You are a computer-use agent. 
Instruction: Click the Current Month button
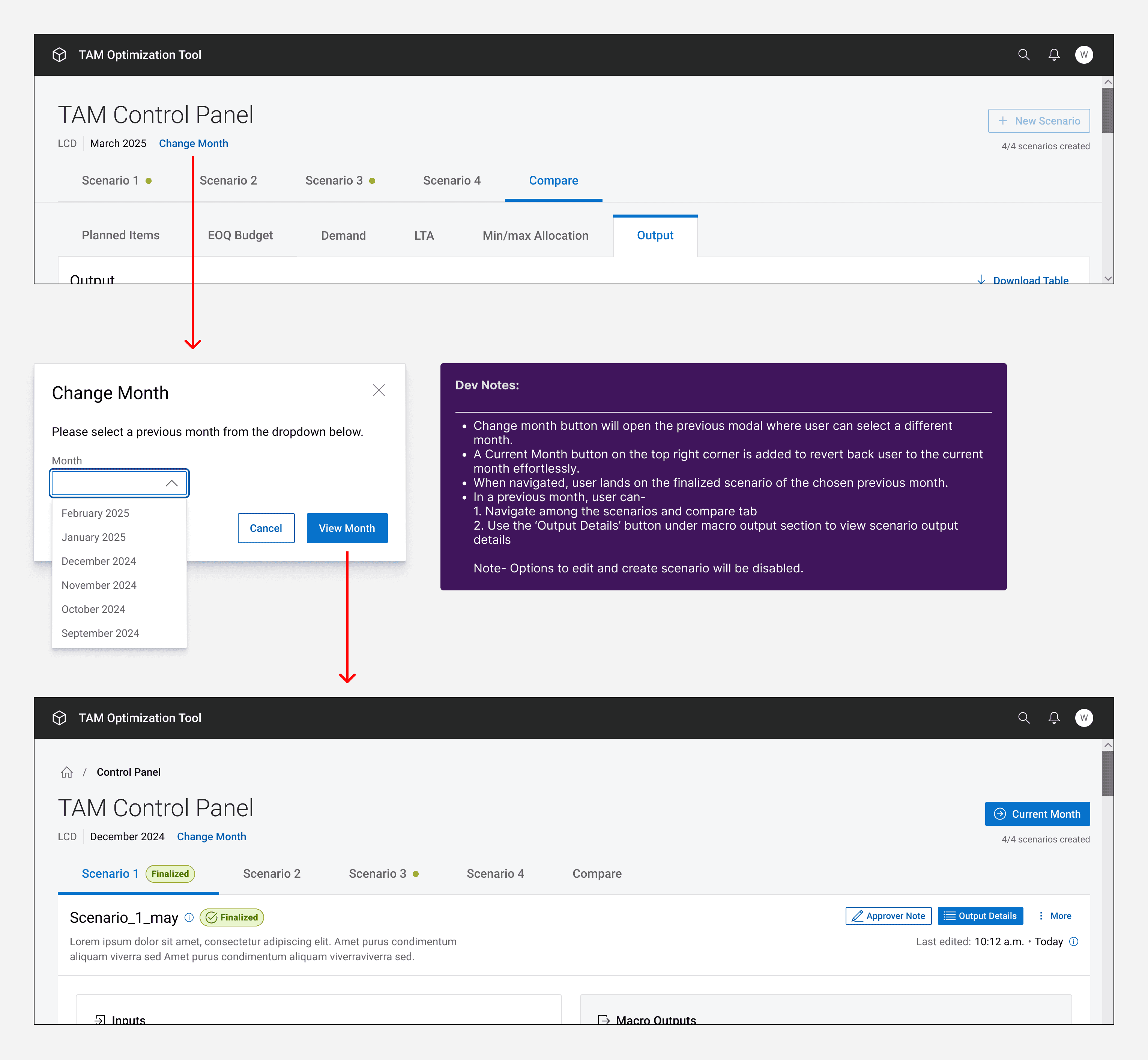click(1037, 814)
